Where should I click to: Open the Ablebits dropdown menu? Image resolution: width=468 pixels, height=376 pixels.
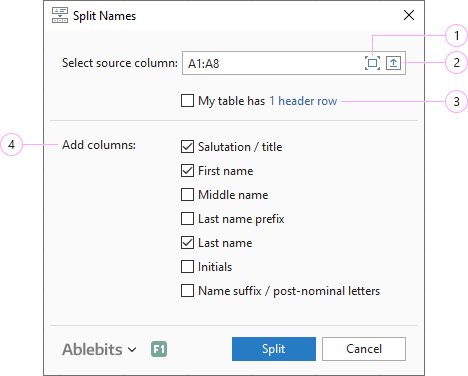(x=99, y=349)
